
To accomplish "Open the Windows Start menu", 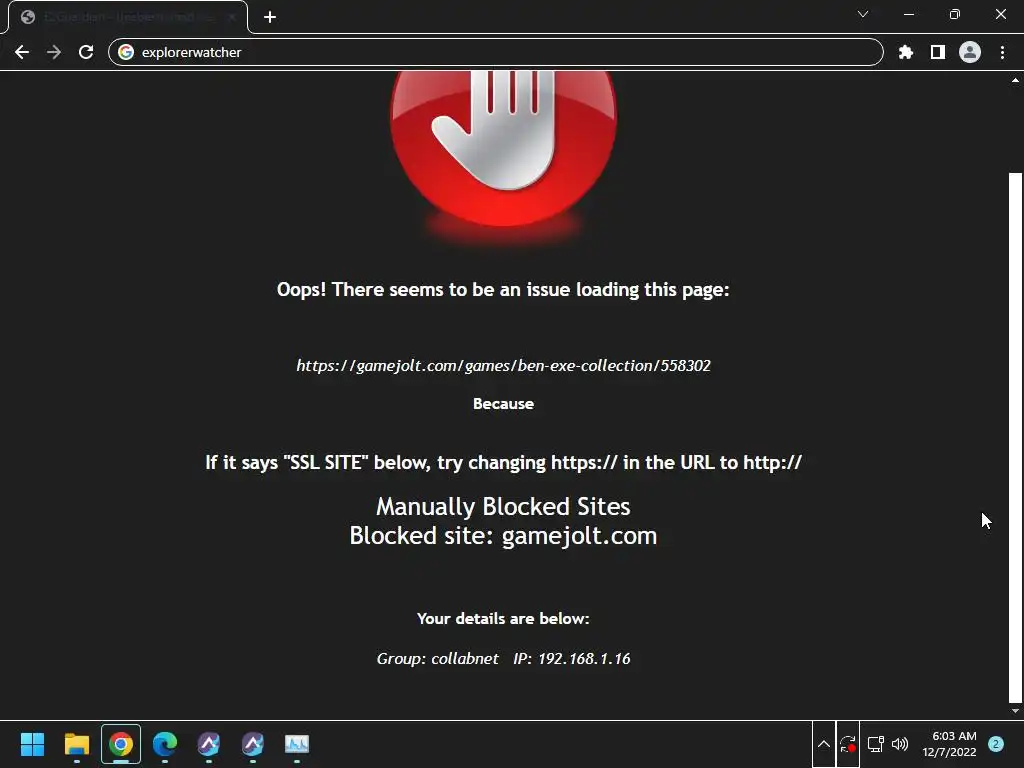I will tap(32, 744).
